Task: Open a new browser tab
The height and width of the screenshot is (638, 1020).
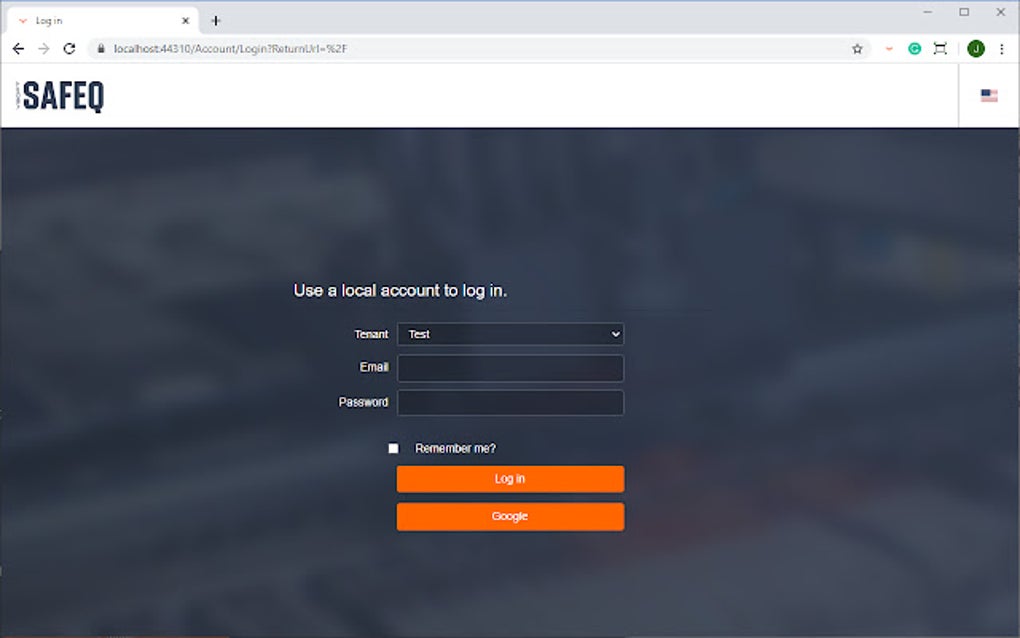Action: click(216, 18)
